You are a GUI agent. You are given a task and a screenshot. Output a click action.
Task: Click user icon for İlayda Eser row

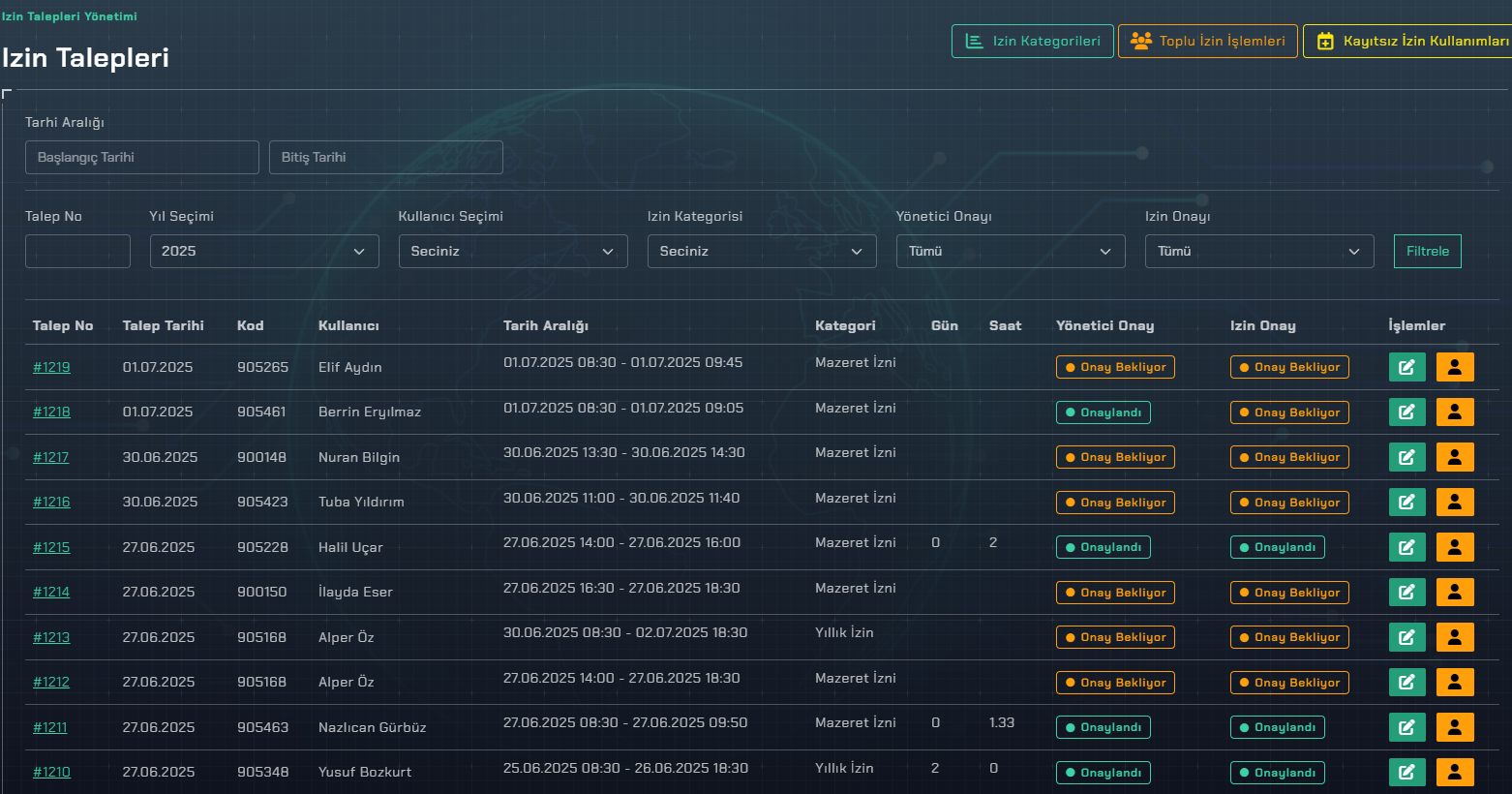(1454, 592)
